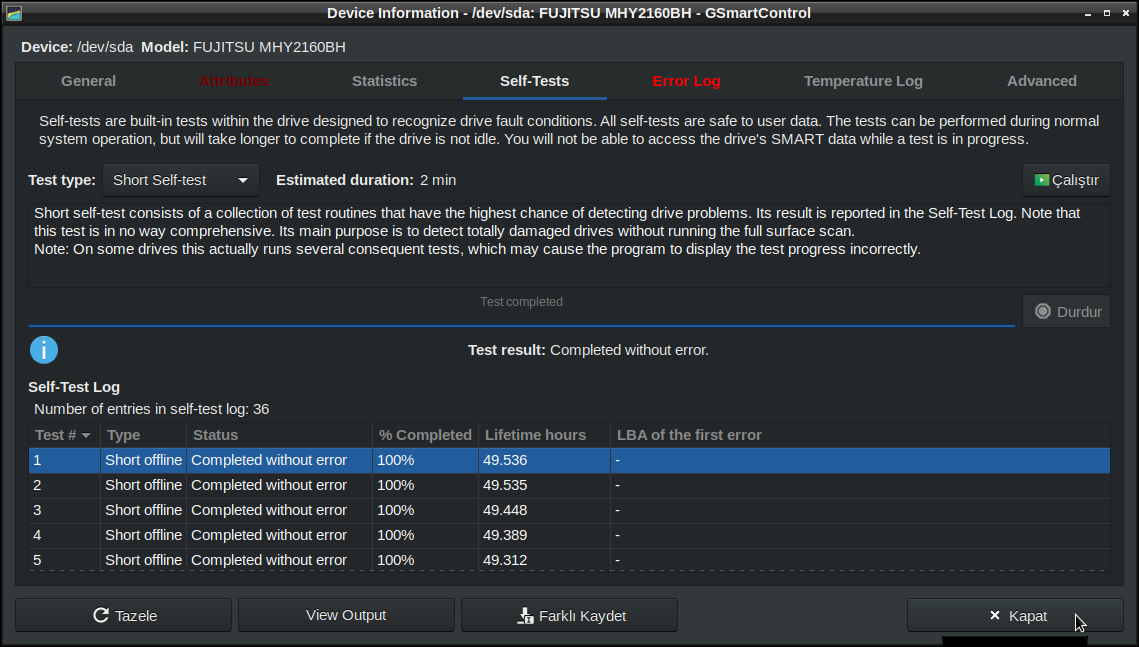
Task: Open the Statistics tab
Action: tap(384, 81)
